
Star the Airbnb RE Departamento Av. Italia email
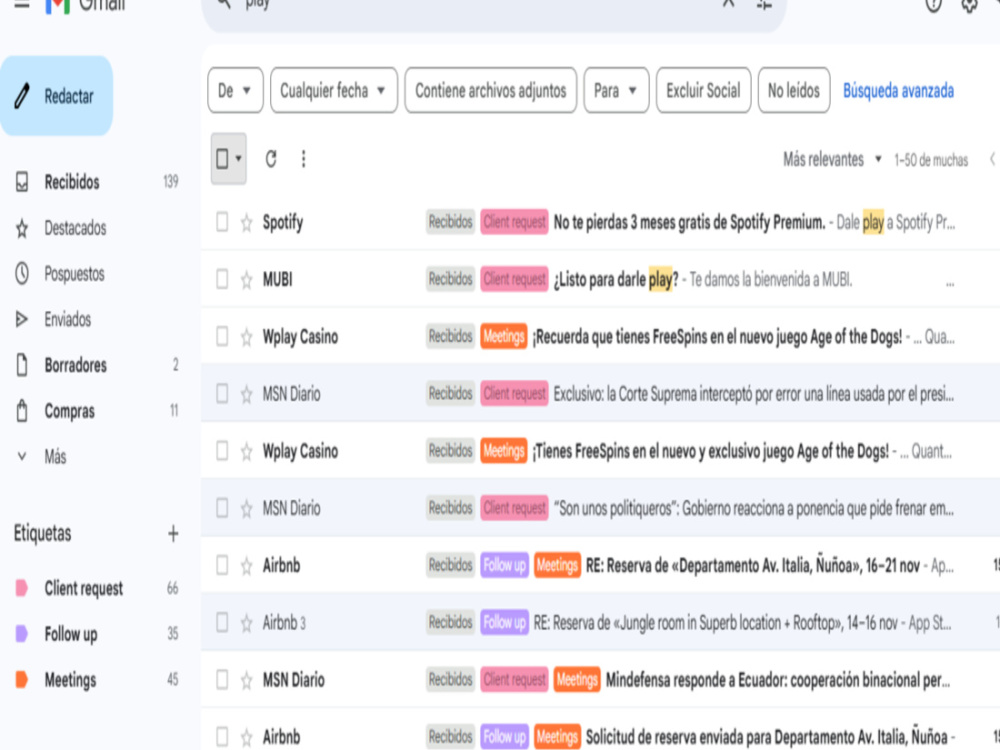246,566
